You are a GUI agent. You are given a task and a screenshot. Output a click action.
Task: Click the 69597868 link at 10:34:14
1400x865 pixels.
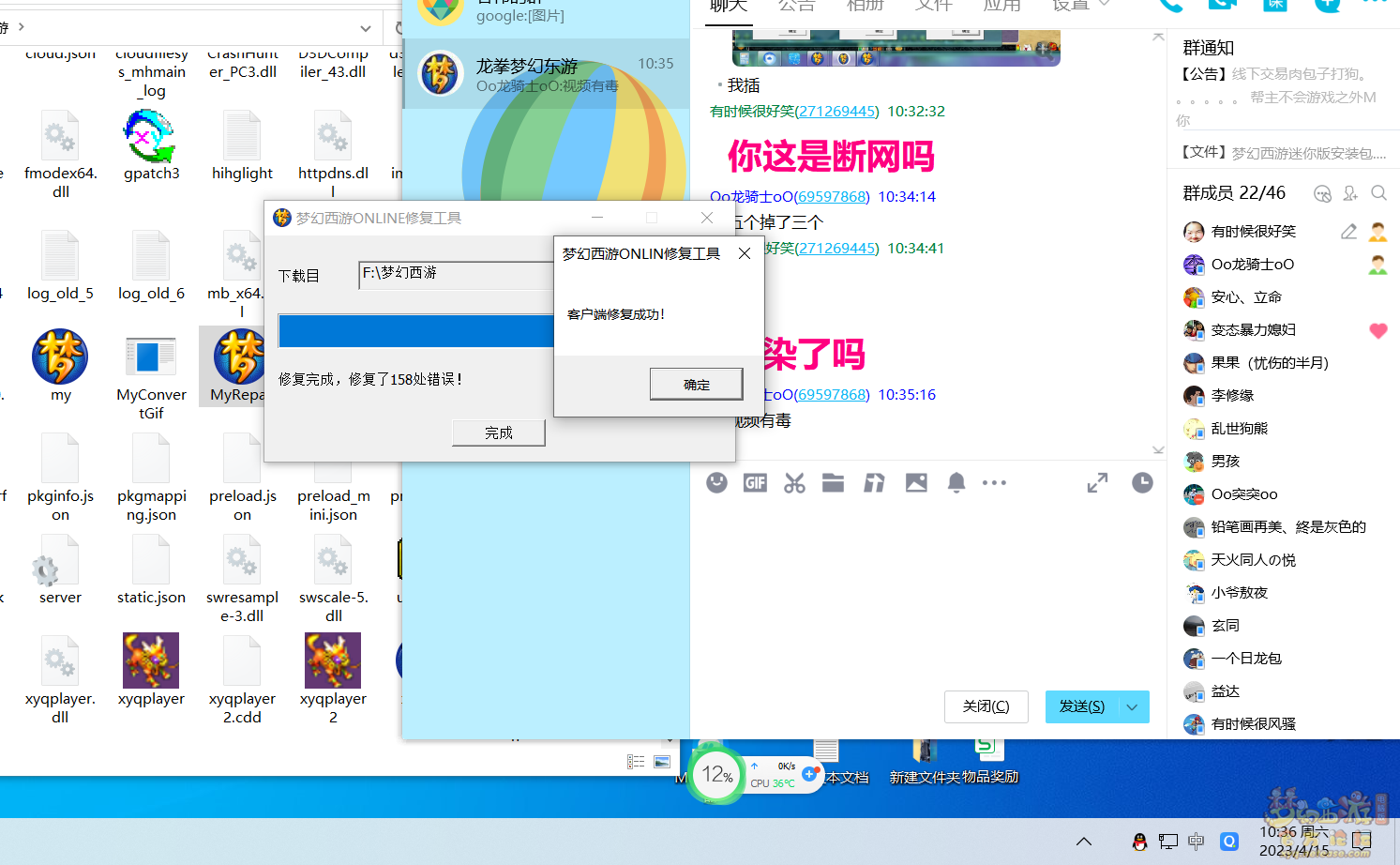pyautogui.click(x=832, y=196)
